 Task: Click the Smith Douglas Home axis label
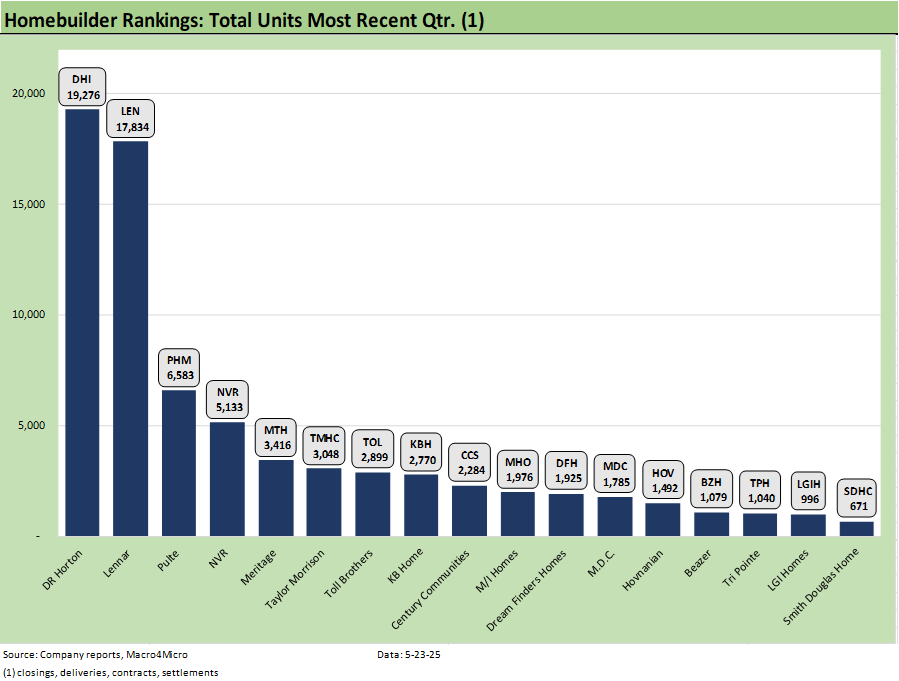tap(820, 586)
